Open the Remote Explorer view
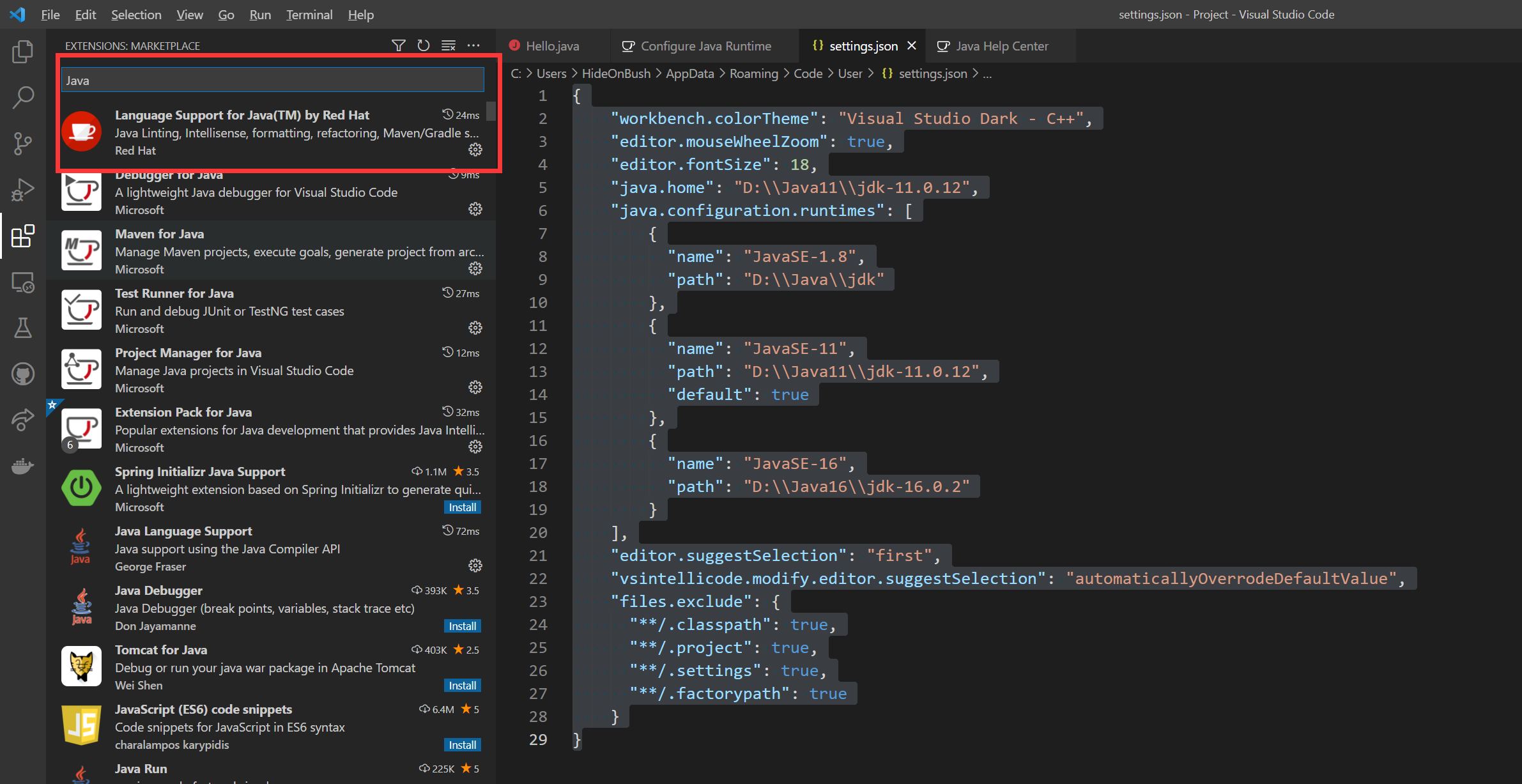This screenshot has height=784, width=1522. (23, 282)
